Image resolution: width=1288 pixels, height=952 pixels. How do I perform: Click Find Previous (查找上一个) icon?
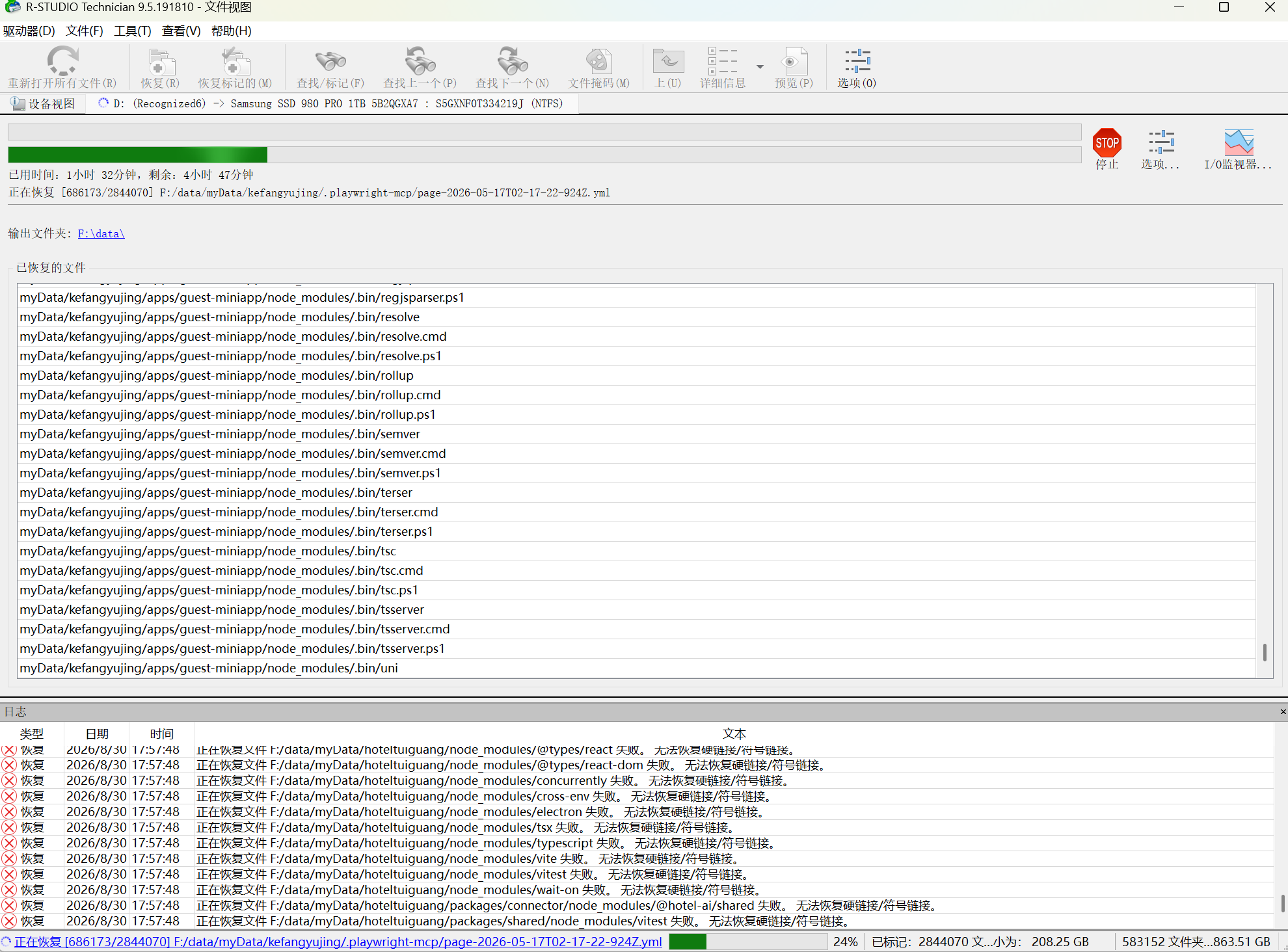420,62
